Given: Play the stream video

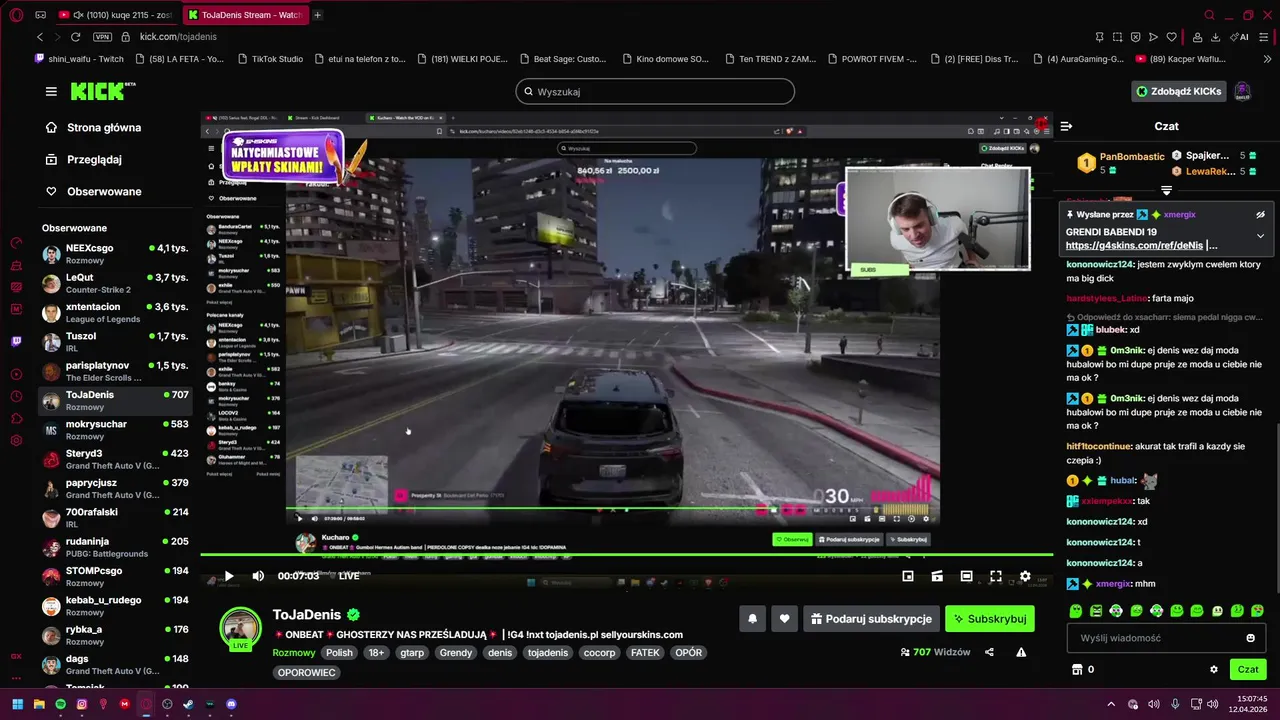Looking at the screenshot, I should (228, 576).
